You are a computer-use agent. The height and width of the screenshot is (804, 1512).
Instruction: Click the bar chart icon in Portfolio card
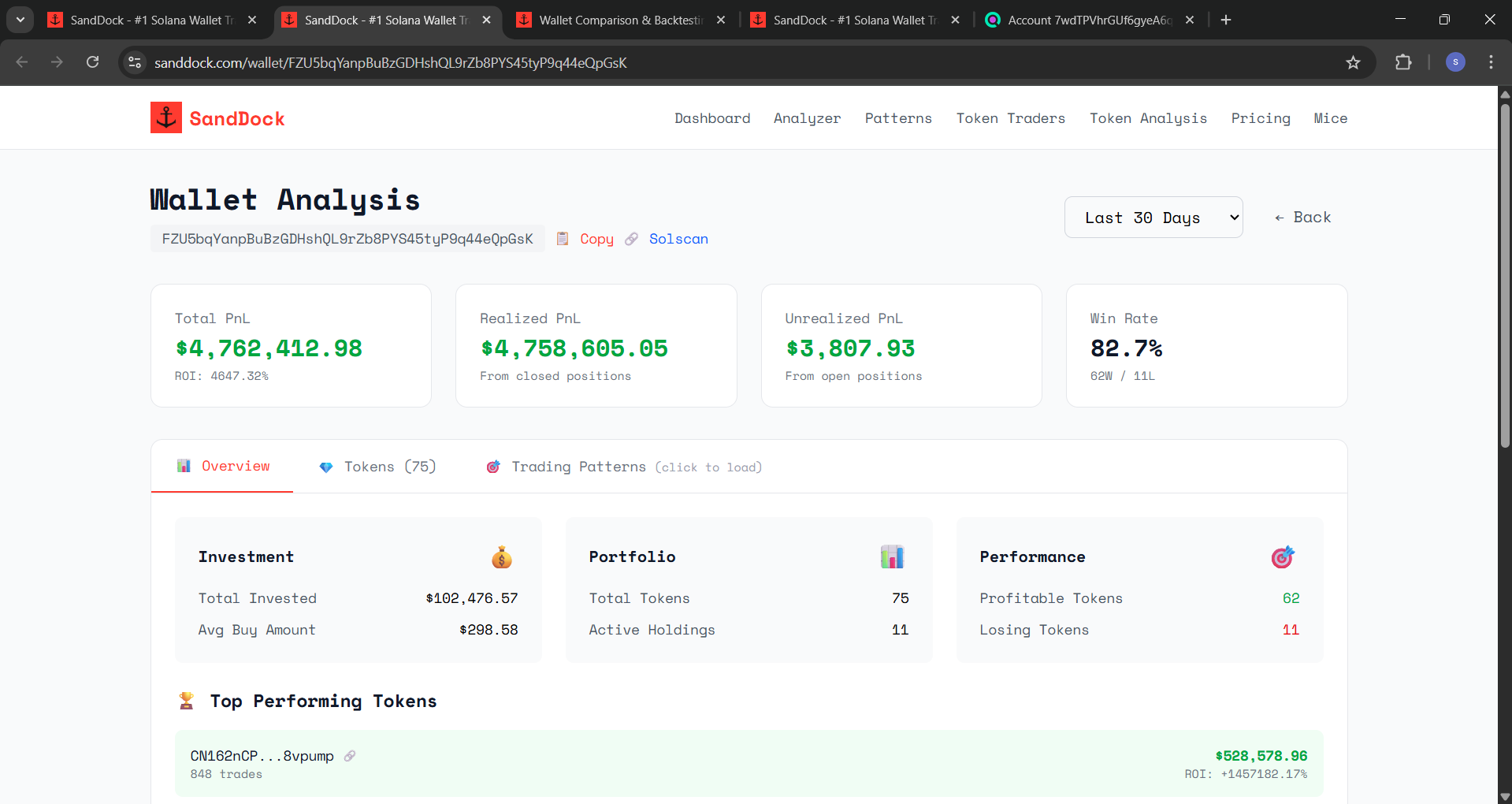click(x=892, y=557)
